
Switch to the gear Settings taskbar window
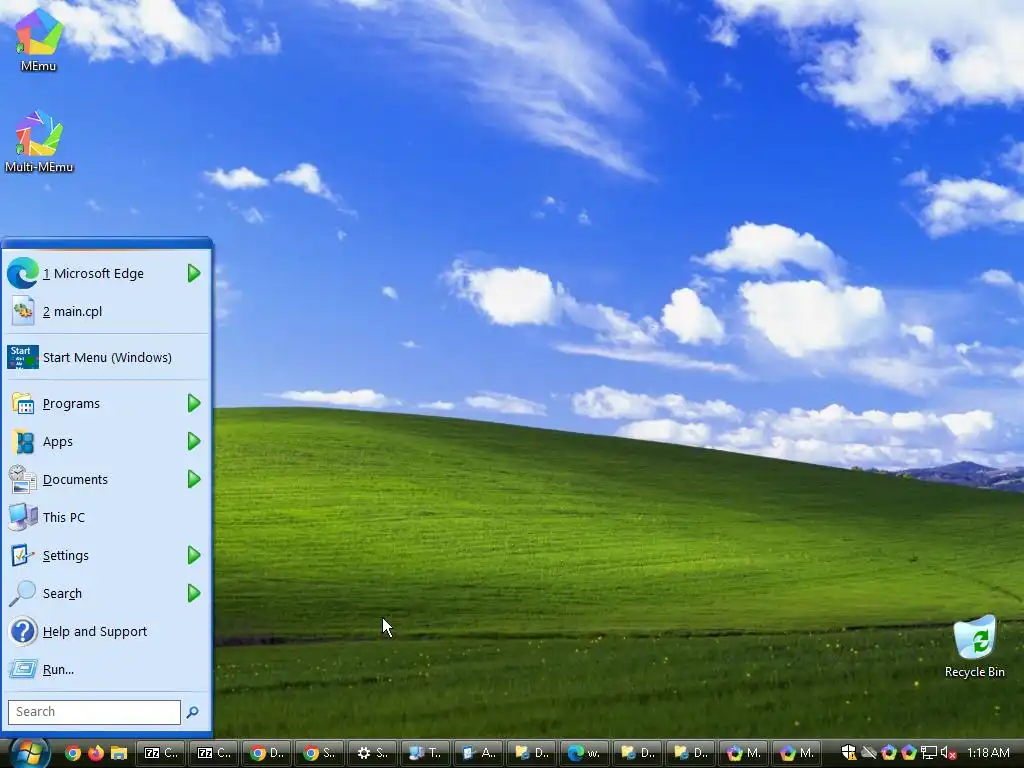coord(373,753)
